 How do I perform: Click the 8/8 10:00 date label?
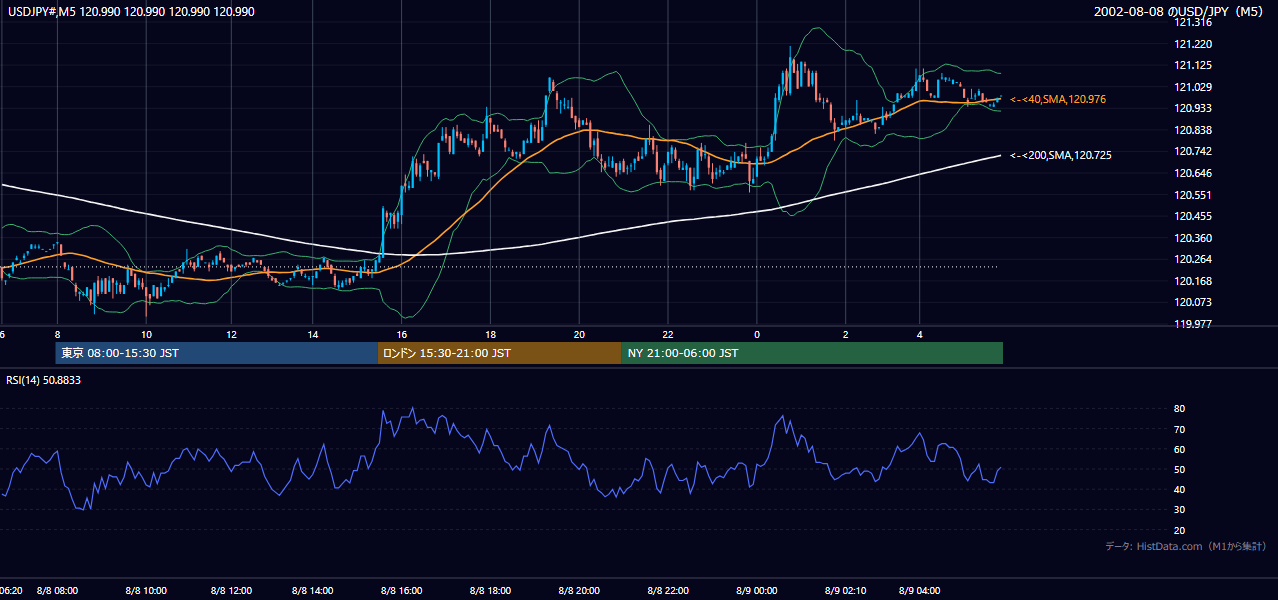(146, 591)
